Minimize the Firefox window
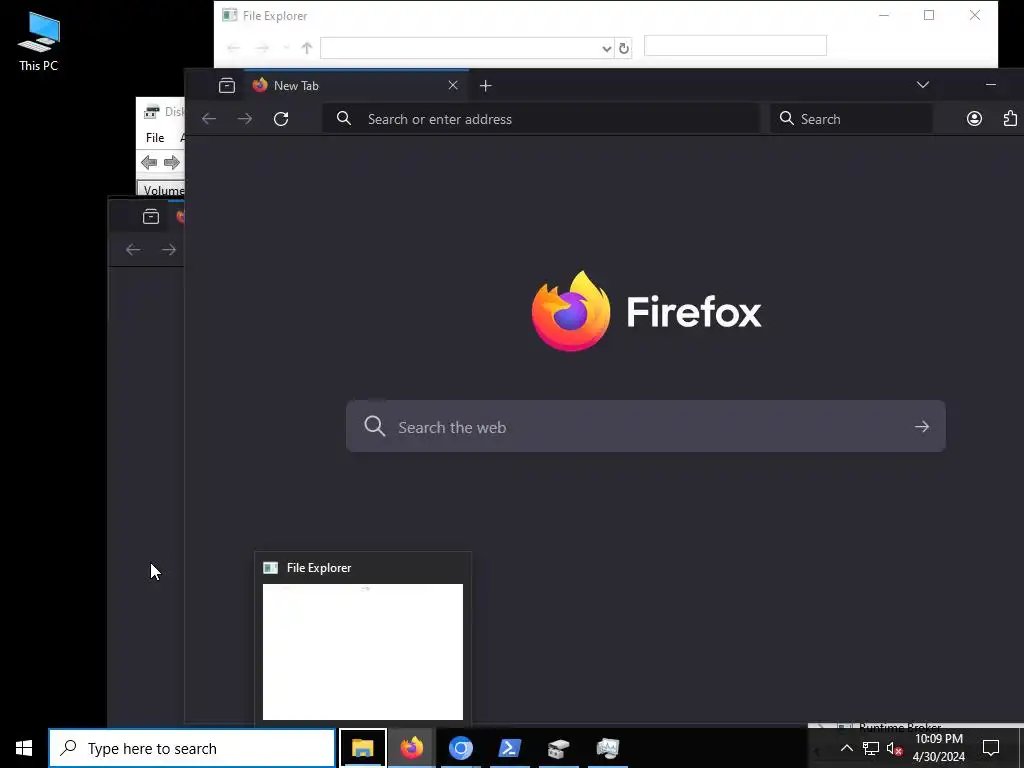 click(x=991, y=85)
